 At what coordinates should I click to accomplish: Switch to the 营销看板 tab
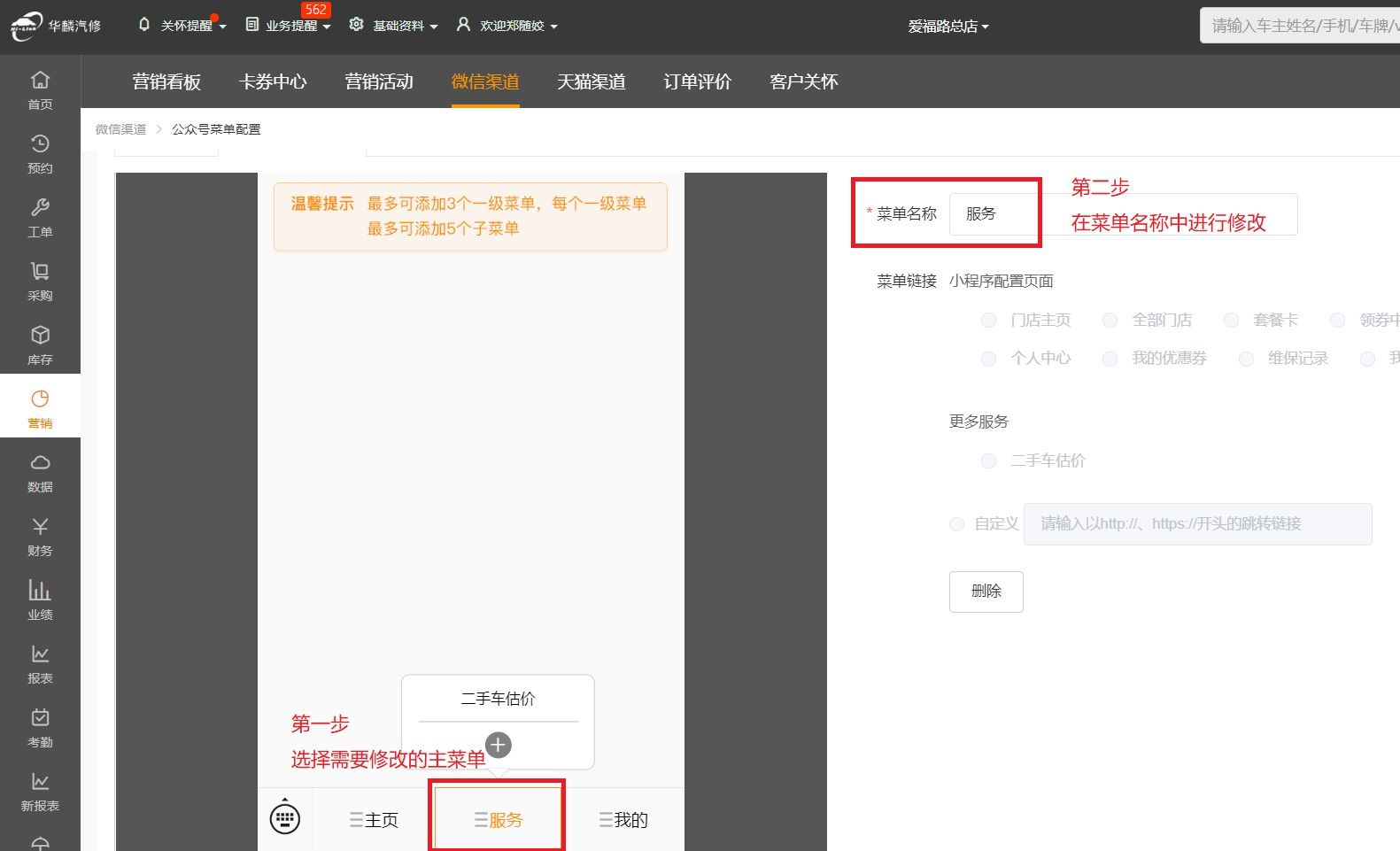[166, 81]
